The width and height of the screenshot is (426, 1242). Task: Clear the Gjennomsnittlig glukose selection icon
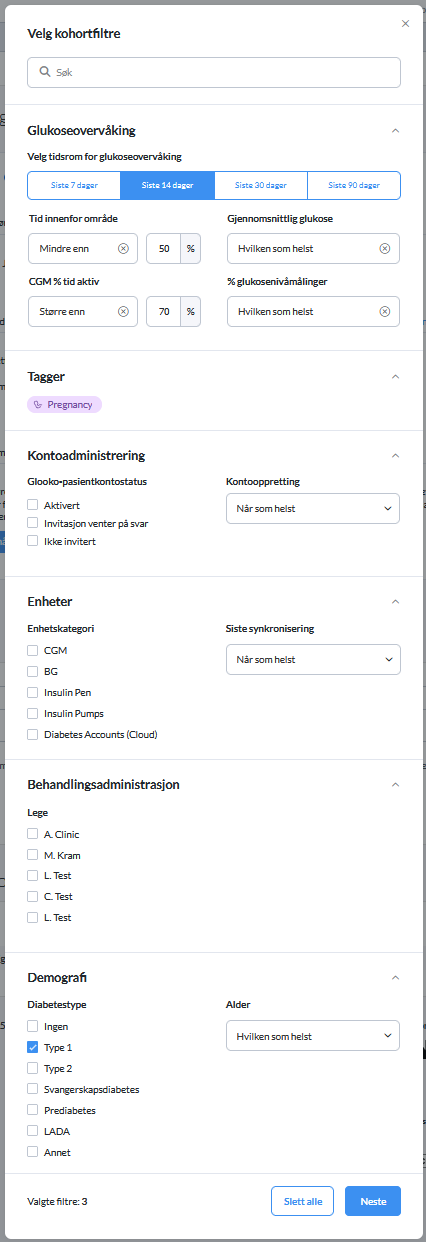[x=385, y=248]
